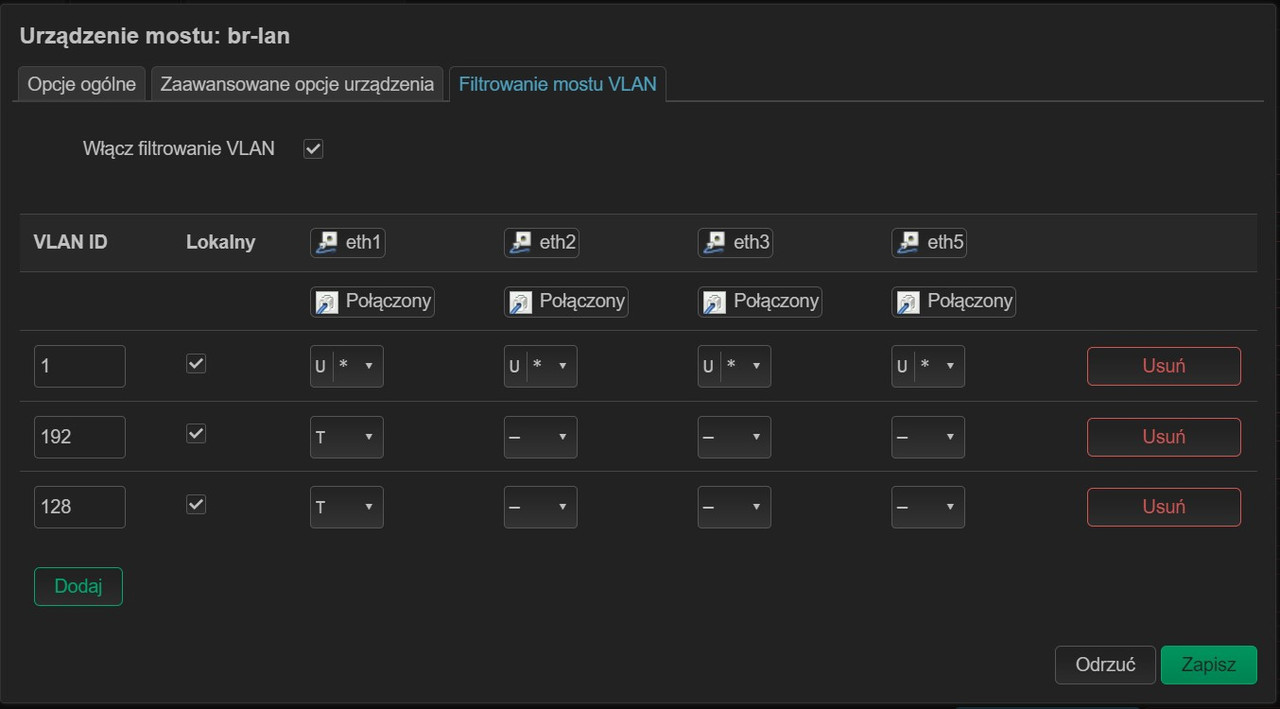1280x709 pixels.
Task: Uncheck Lokalny for VLAN 128
Action: pos(196,504)
